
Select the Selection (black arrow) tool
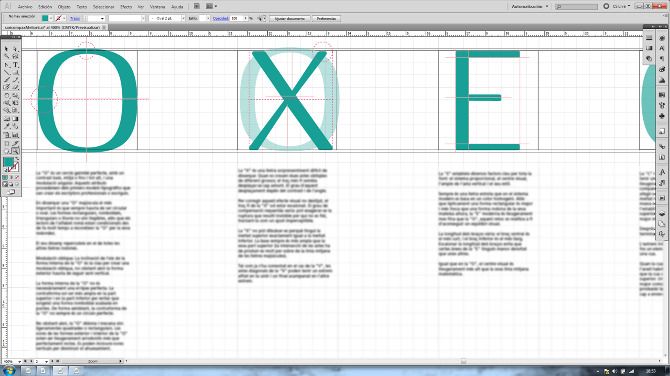click(x=7, y=49)
